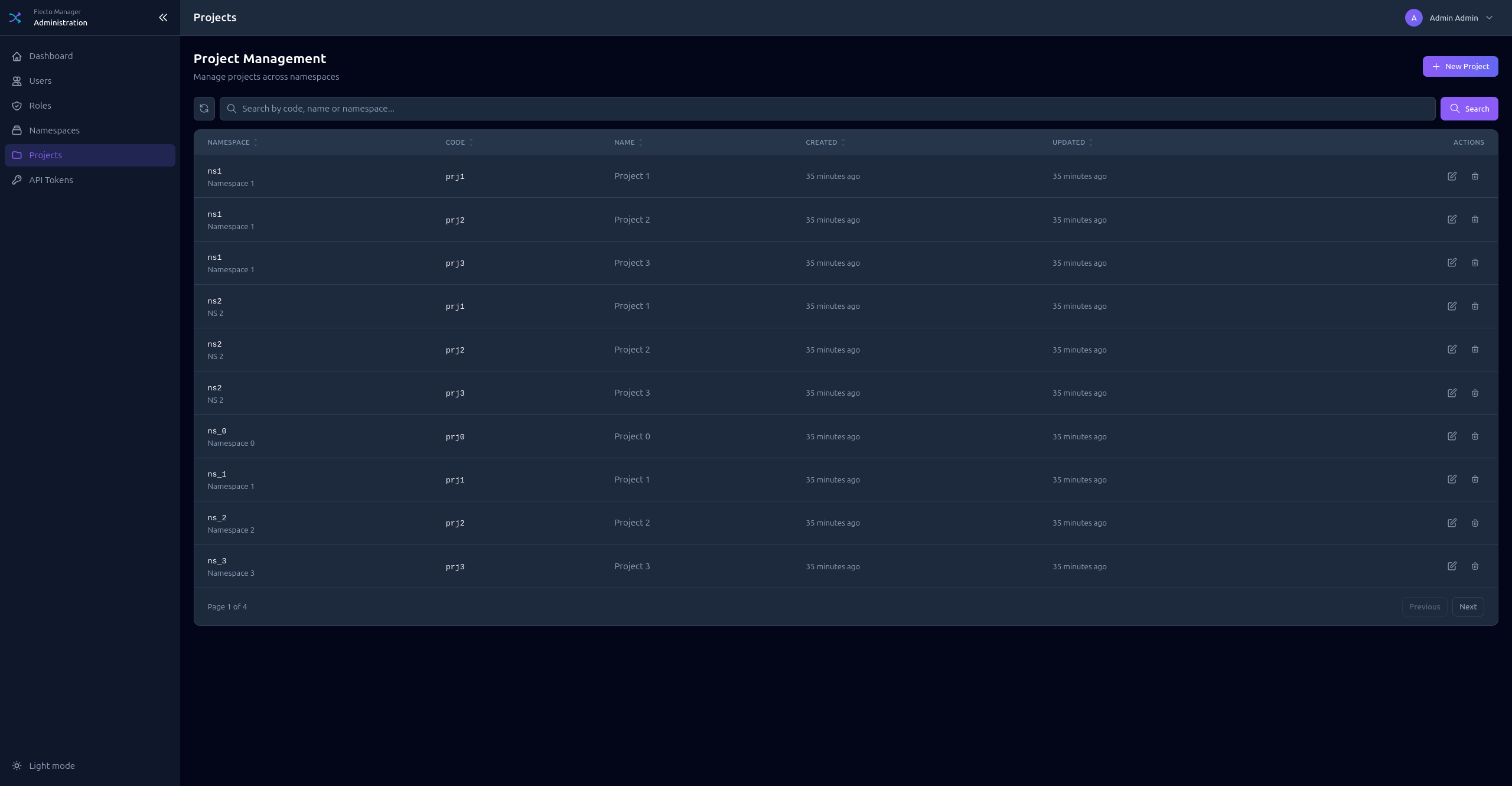Open the Projects page heading area
The height and width of the screenshot is (786, 1512).
click(214, 17)
